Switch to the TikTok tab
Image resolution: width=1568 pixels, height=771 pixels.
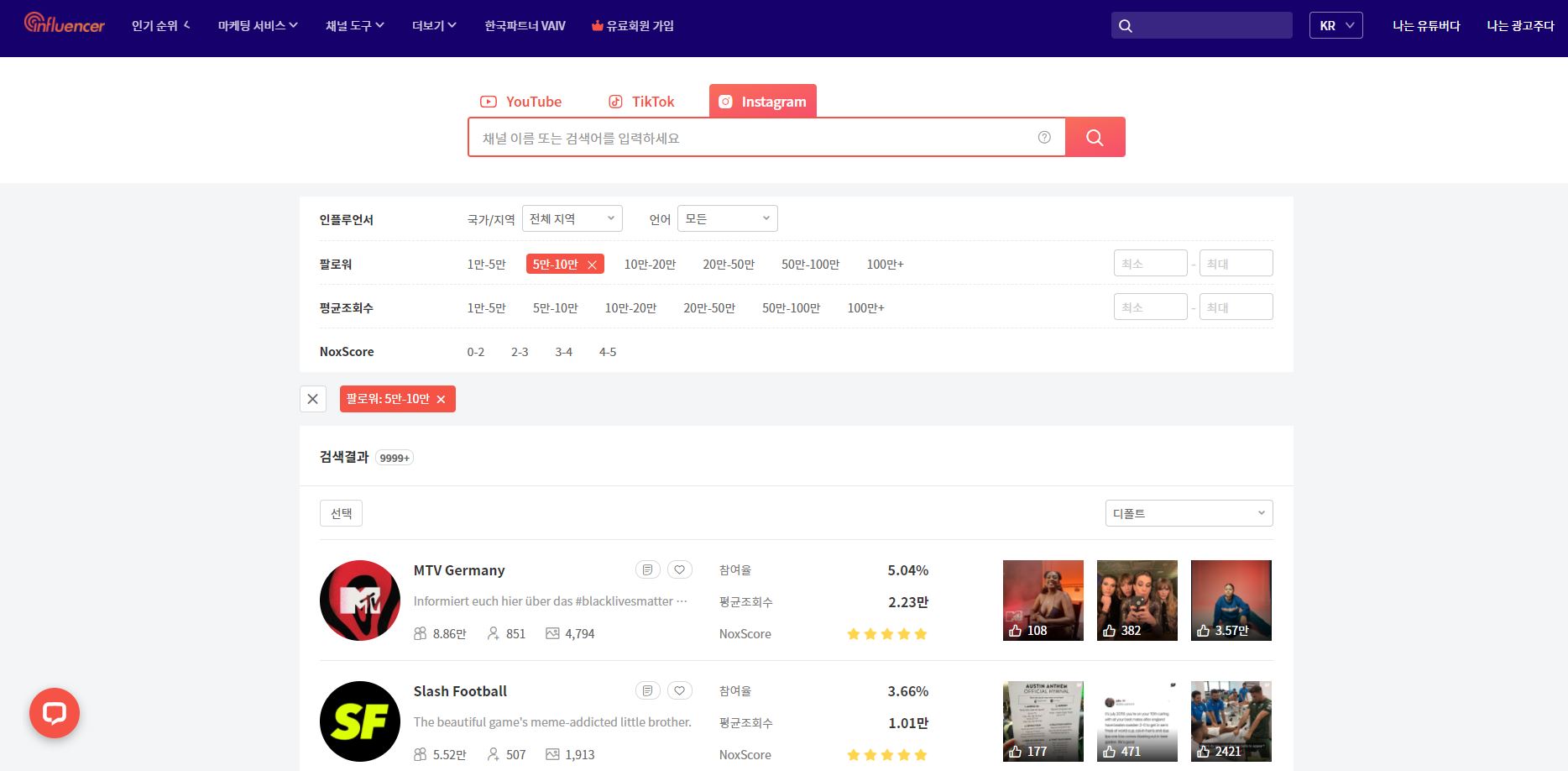tap(641, 102)
